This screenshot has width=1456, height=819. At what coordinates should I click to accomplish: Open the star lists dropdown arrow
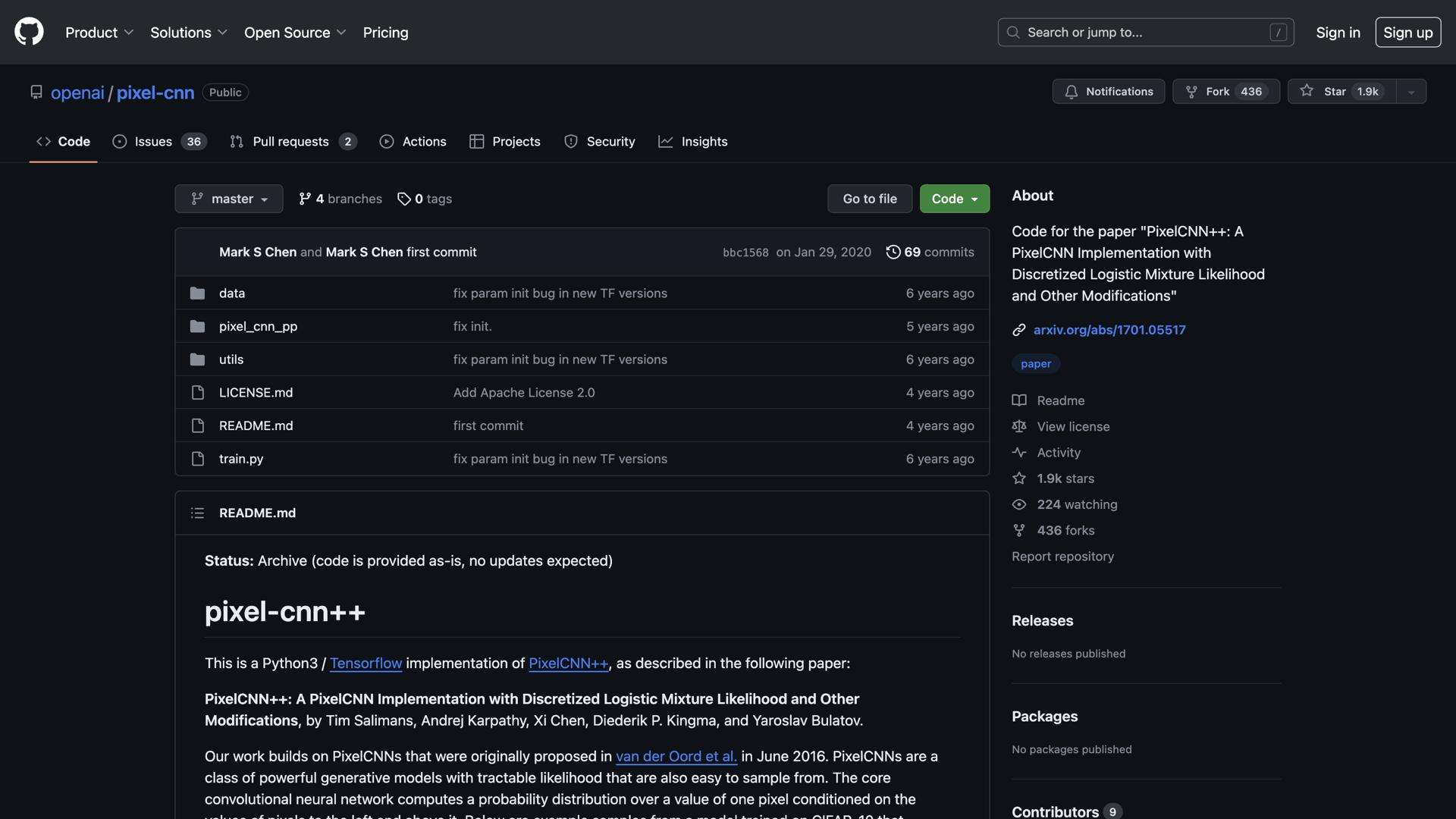(1410, 92)
